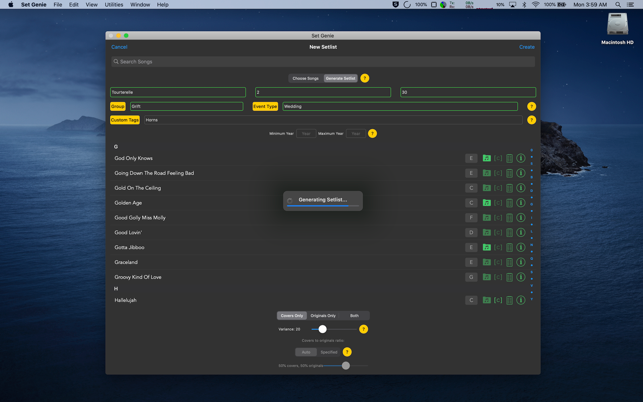This screenshot has height=402, width=643.
Task: Click help icon beside Variance slider
Action: click(x=363, y=329)
